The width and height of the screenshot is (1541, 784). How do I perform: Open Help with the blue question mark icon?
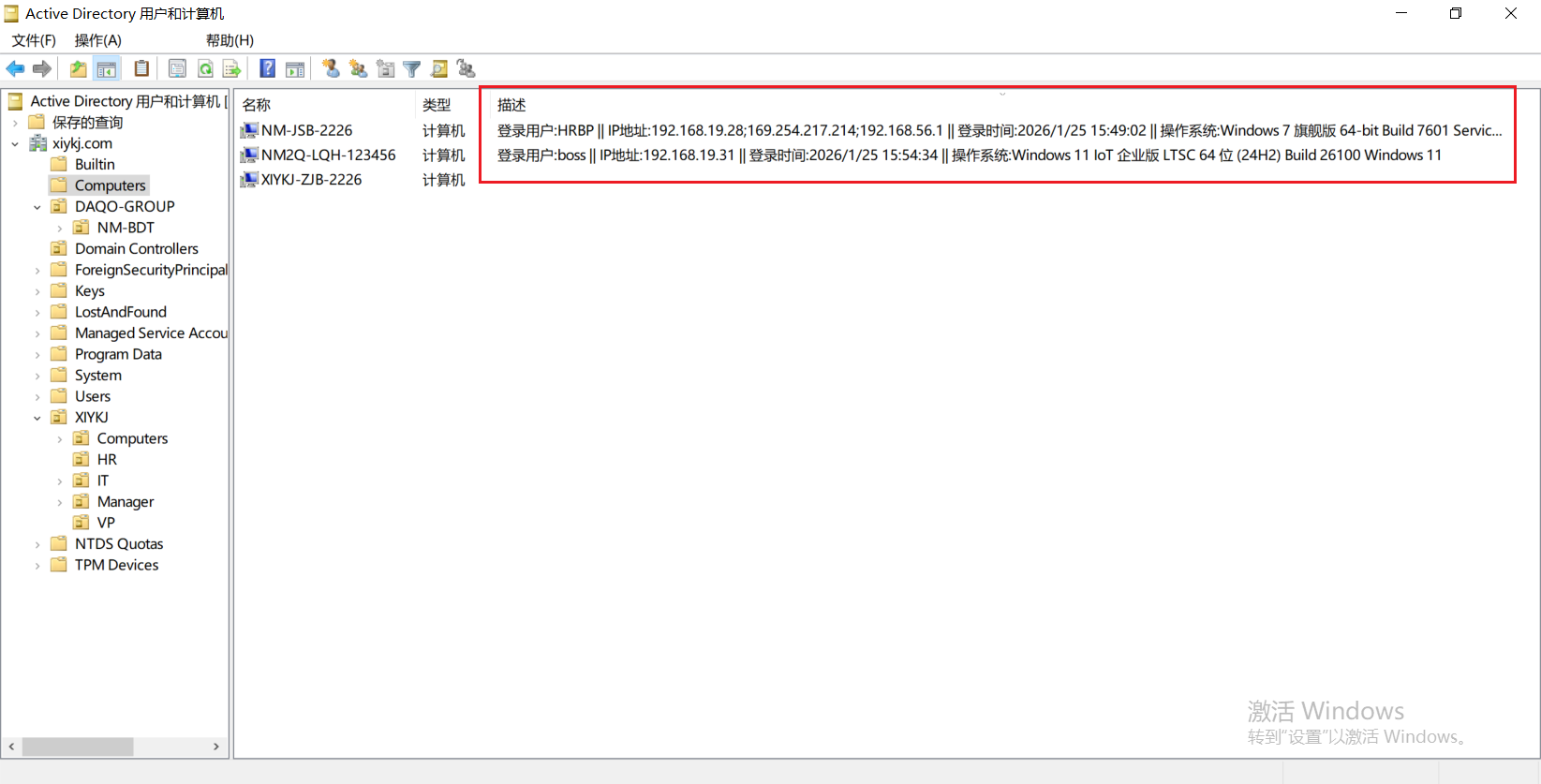pyautogui.click(x=268, y=68)
